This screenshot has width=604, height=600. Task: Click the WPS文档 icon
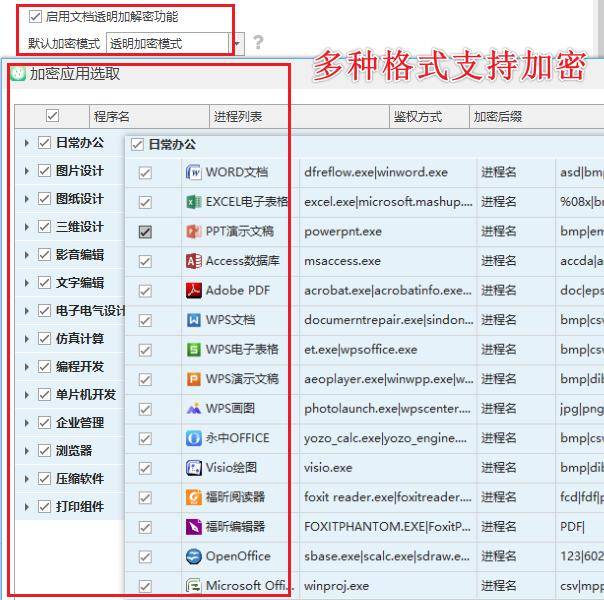click(x=193, y=320)
